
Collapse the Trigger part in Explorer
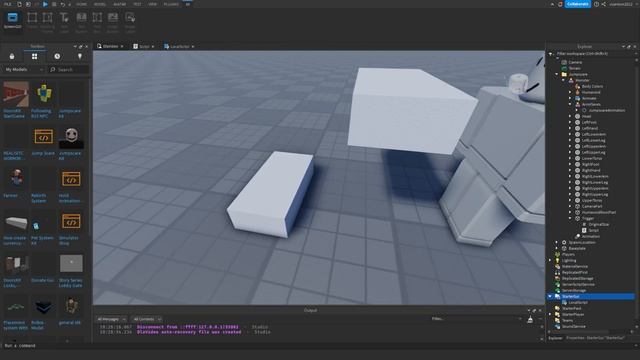tap(570, 218)
